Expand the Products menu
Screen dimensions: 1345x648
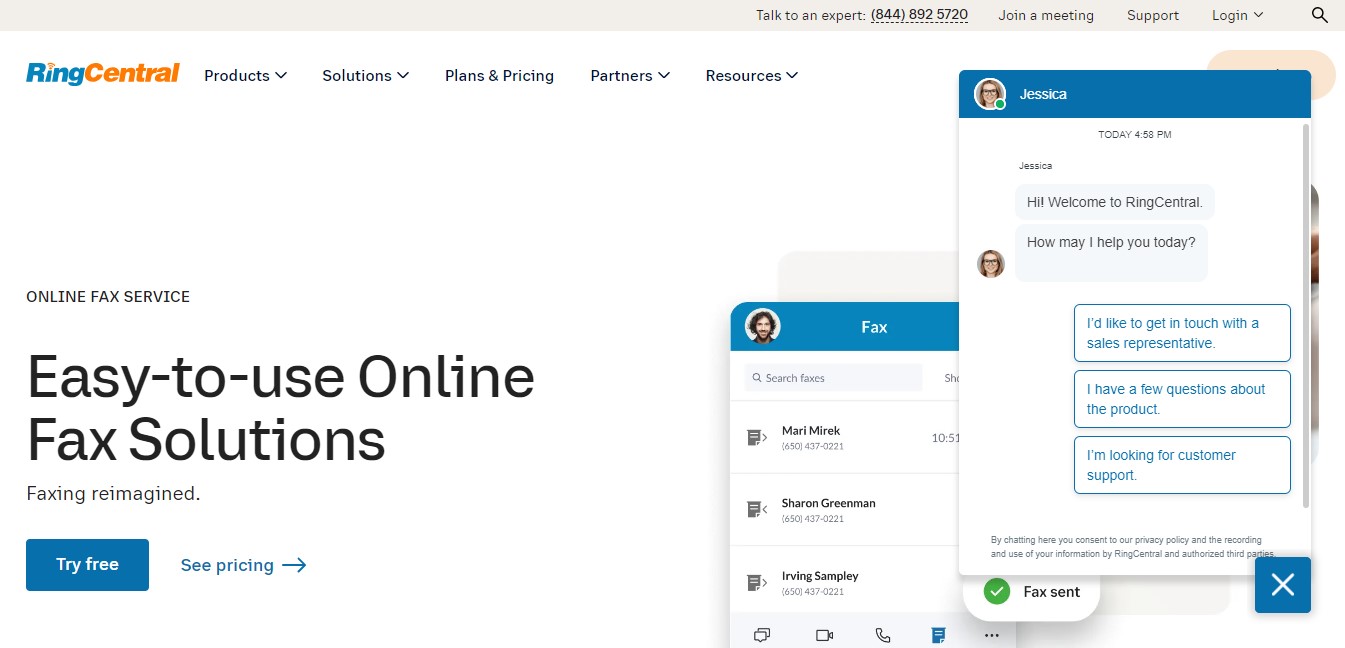(x=245, y=75)
